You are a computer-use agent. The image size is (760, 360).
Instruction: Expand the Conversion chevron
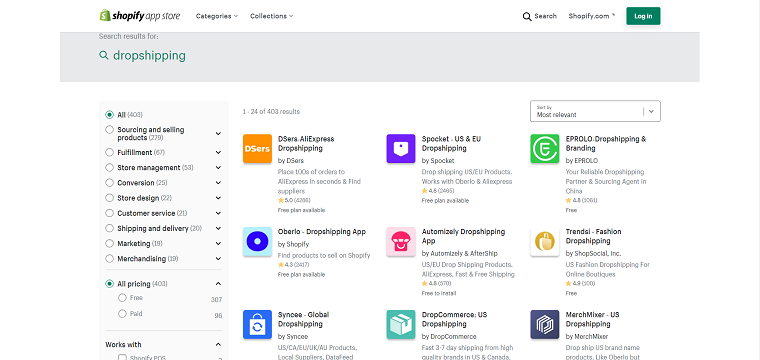(x=218, y=183)
